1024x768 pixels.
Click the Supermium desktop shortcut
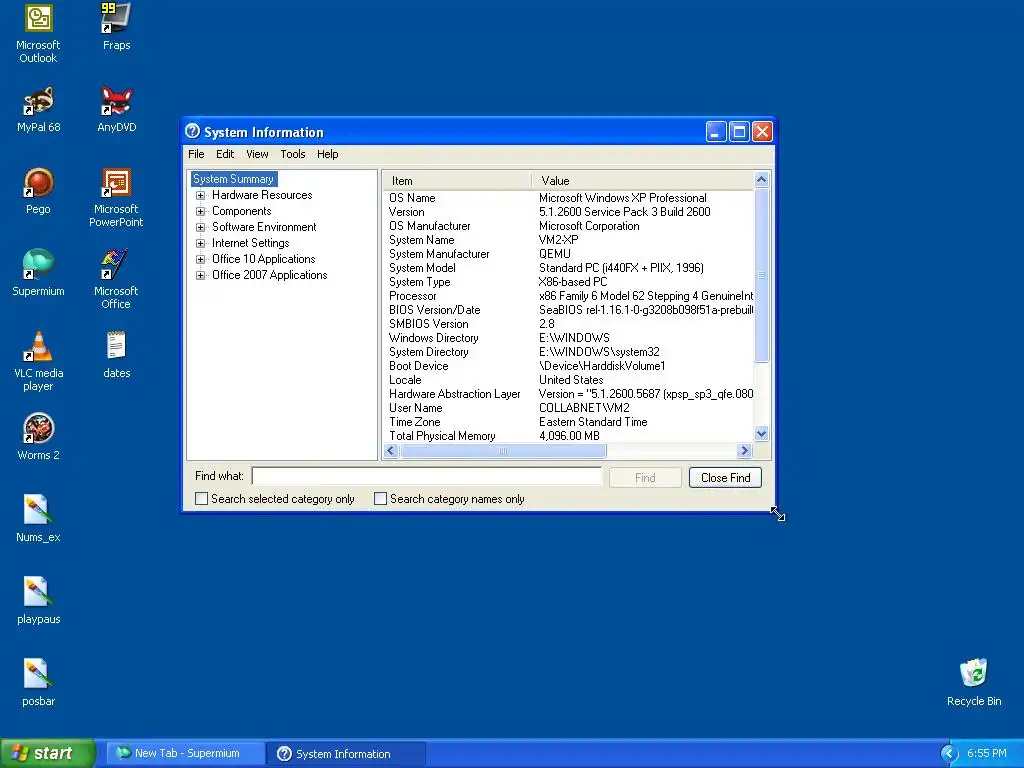38,272
